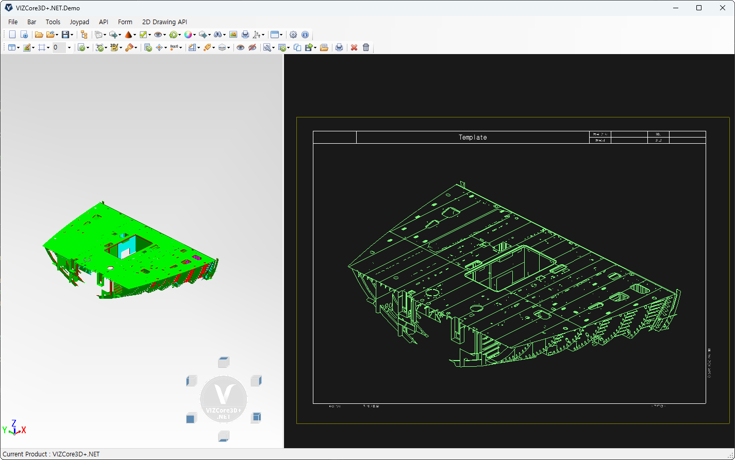
Task: Click the picture image capture icon
Action: pos(233,34)
